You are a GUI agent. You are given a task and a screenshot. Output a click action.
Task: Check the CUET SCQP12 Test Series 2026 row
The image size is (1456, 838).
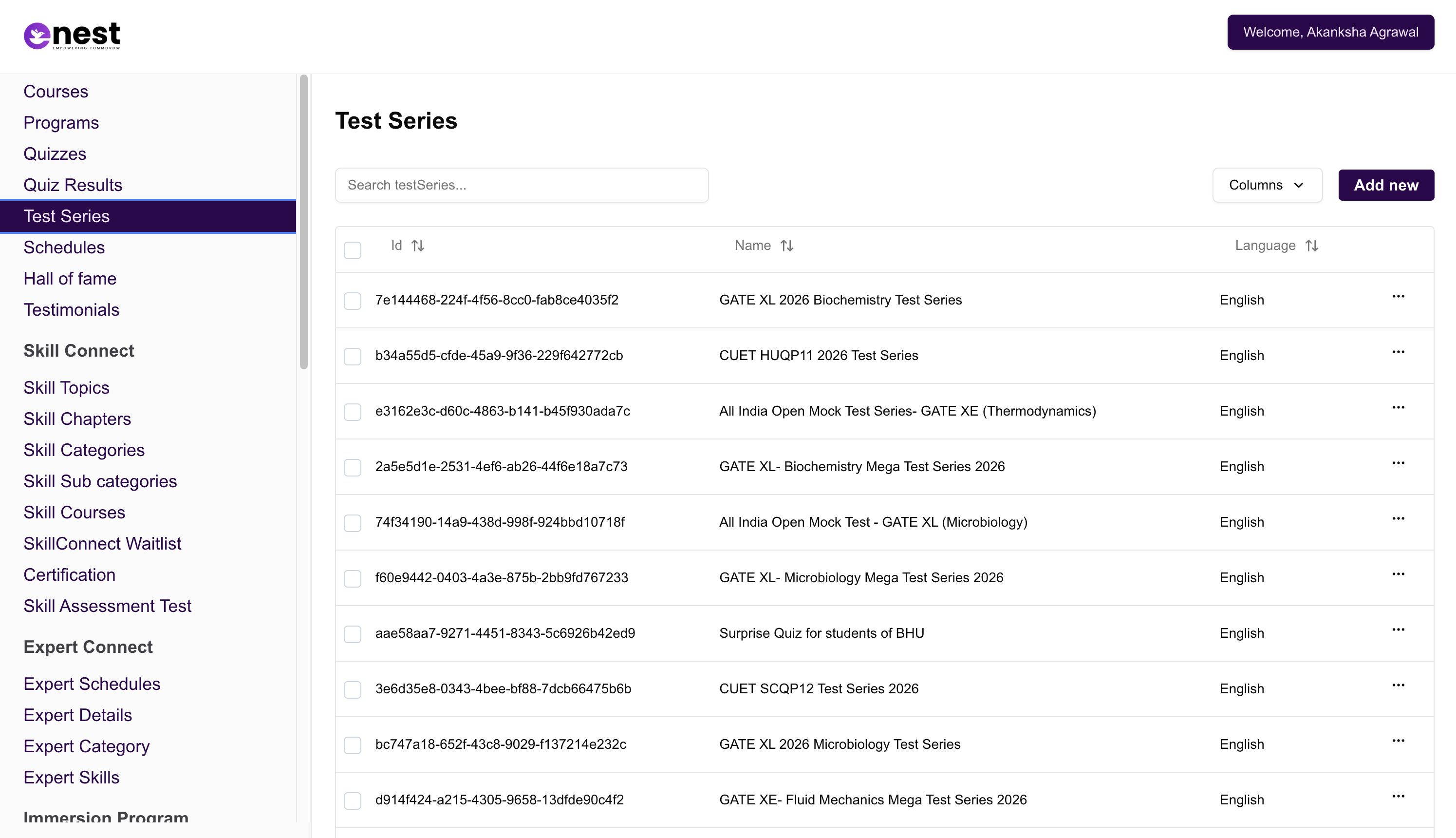click(x=353, y=689)
